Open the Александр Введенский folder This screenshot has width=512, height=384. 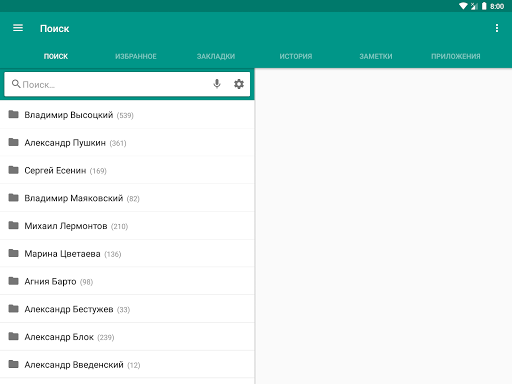pyautogui.click(x=127, y=365)
